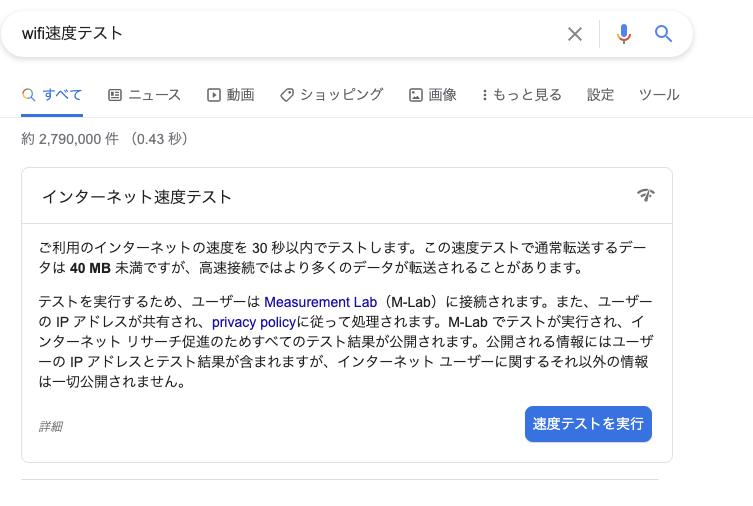This screenshot has height=506, width=753.
Task: Click the Wi-Fi speed icon in card header
Action: tap(646, 195)
